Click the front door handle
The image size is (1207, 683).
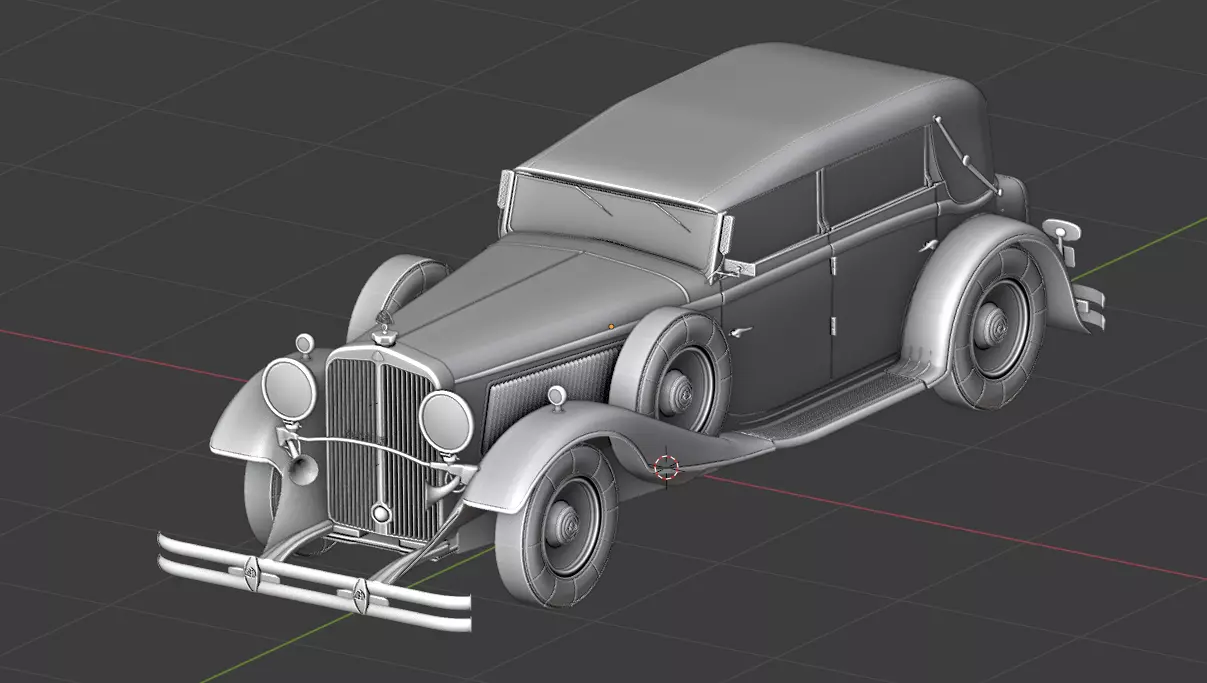tap(738, 333)
